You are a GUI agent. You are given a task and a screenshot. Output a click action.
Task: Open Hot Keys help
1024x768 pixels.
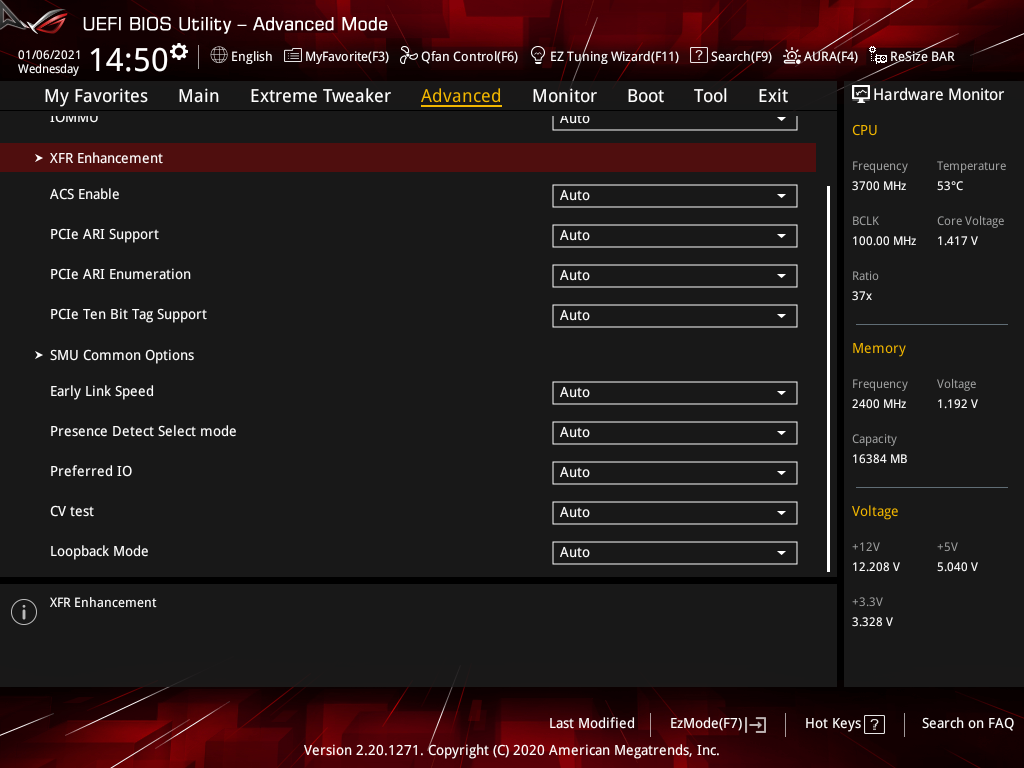[844, 724]
